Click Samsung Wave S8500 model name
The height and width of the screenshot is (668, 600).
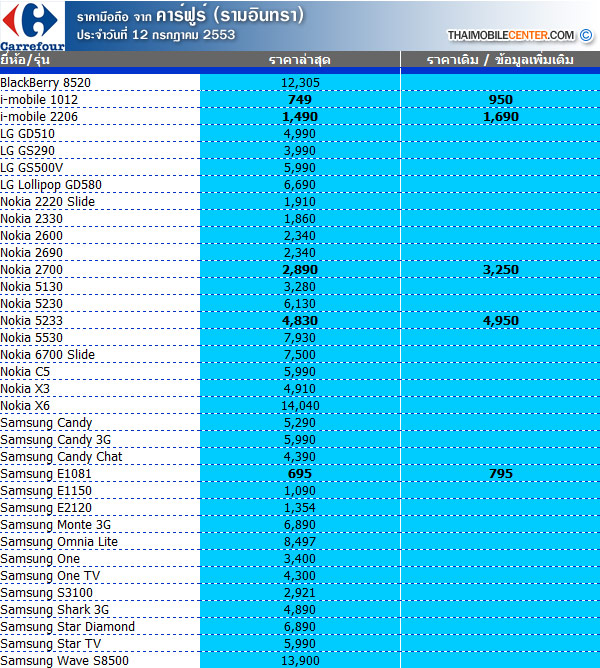pos(64,661)
